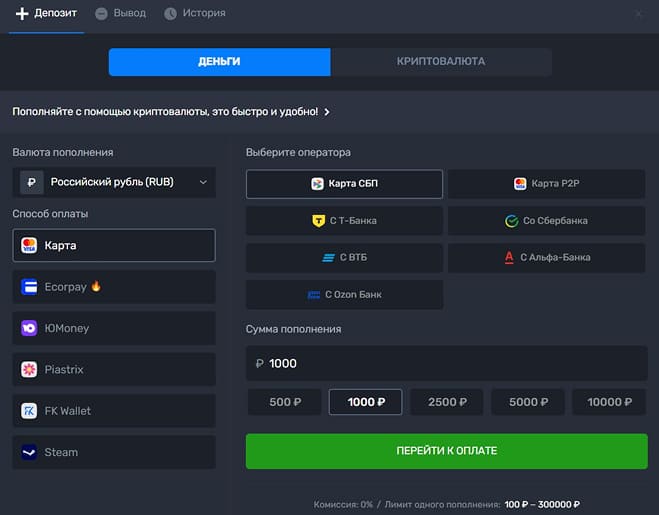This screenshot has width=659, height=515.
Task: Click the FK Wallet icon
Action: pos(29,411)
